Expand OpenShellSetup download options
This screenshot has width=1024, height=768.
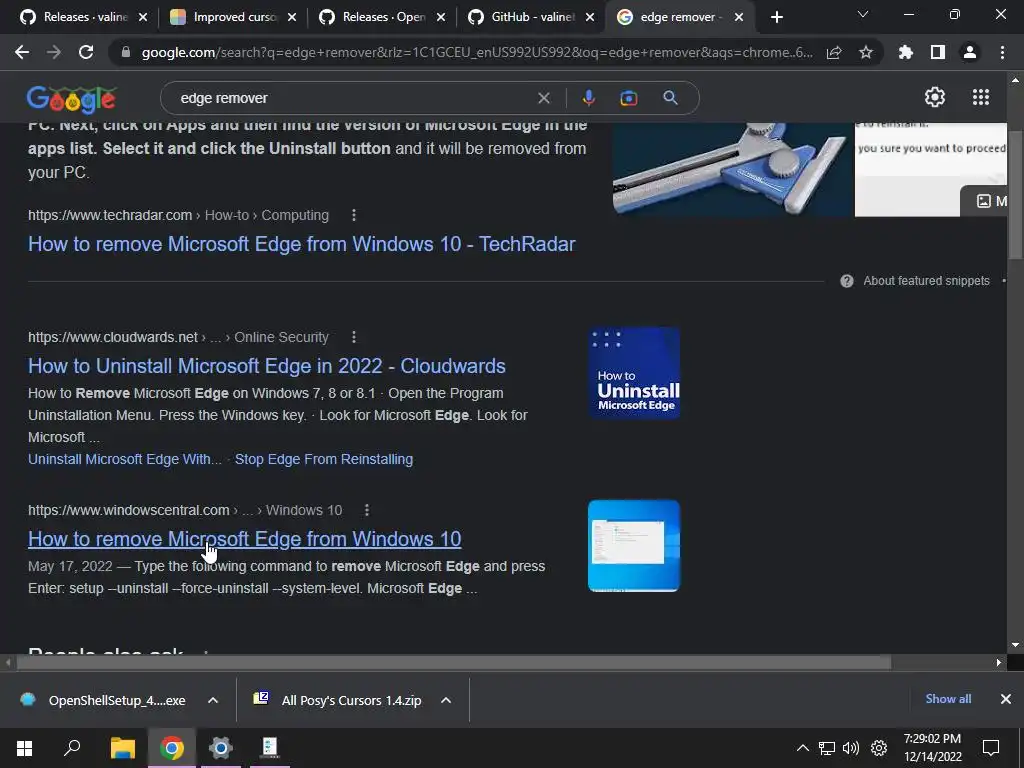click(x=213, y=700)
